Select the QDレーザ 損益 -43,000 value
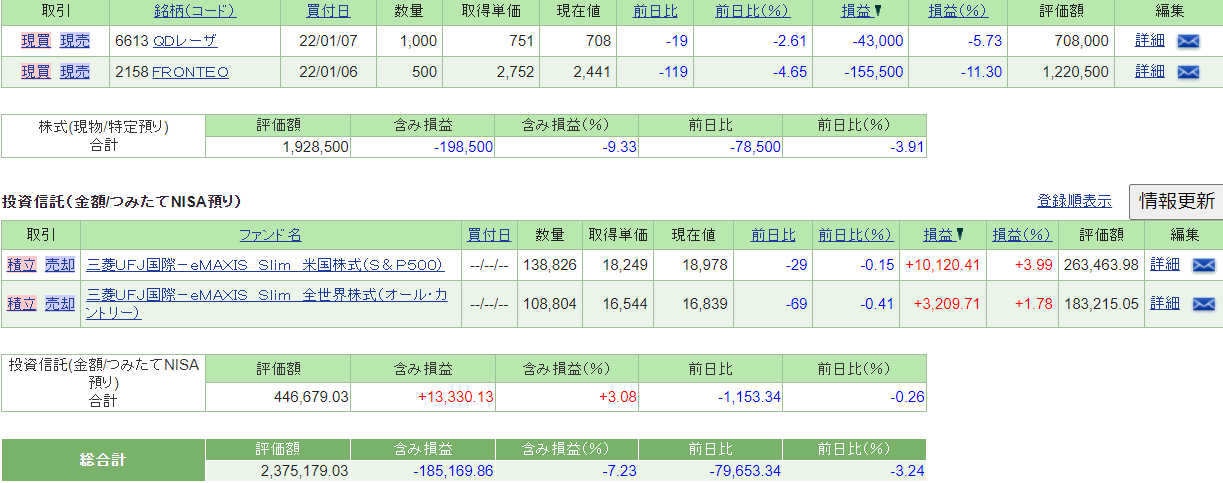The height and width of the screenshot is (483, 1223). coord(878,41)
